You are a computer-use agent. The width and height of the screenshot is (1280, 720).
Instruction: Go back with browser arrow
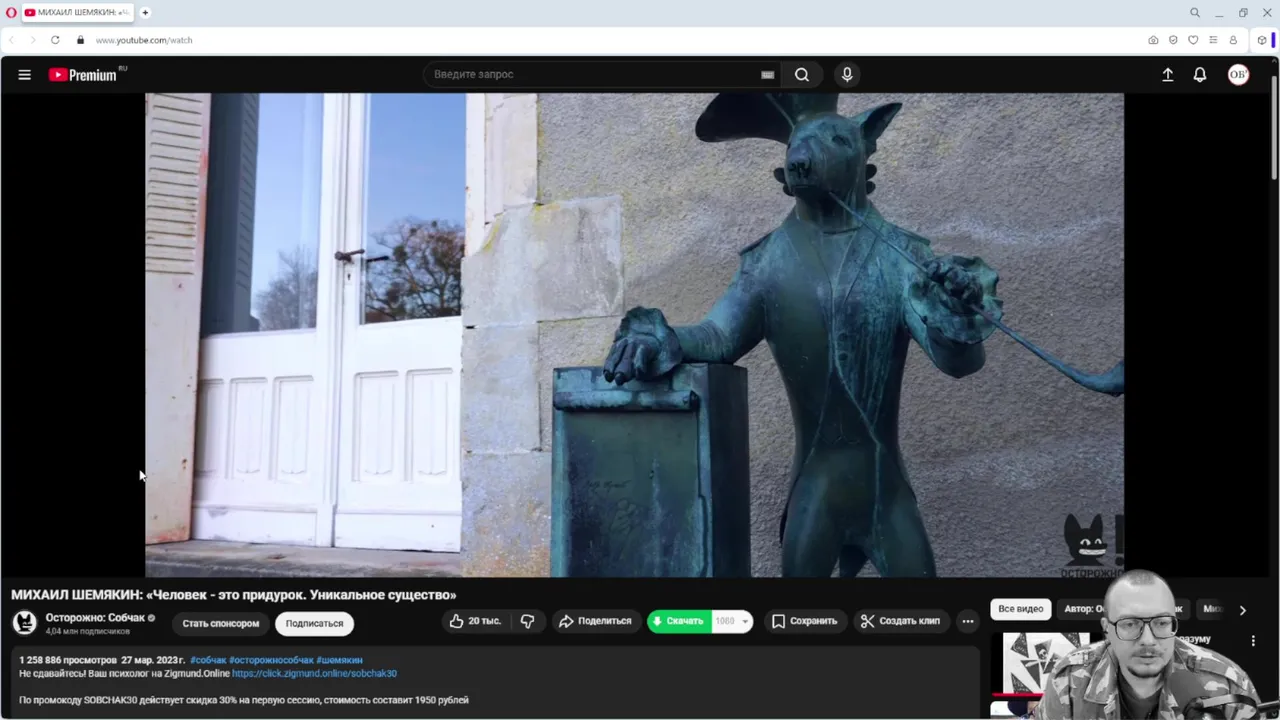(x=12, y=40)
